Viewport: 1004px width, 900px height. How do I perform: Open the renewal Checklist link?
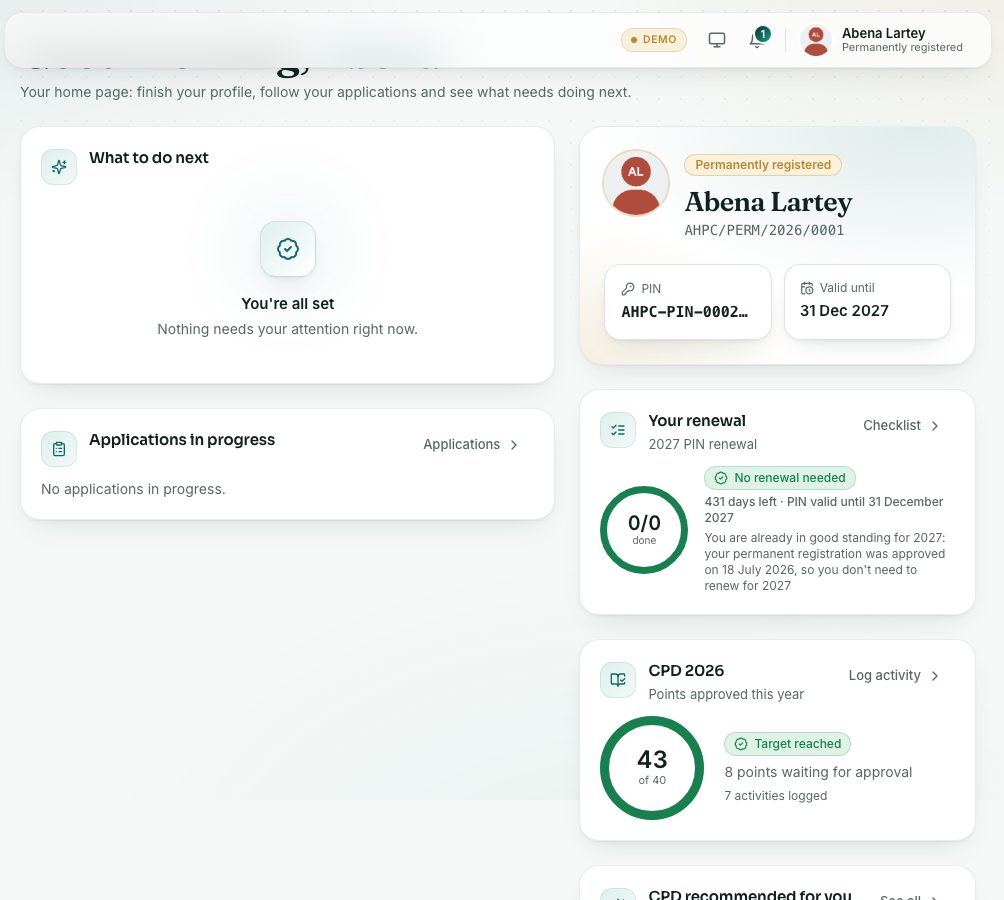click(x=900, y=426)
